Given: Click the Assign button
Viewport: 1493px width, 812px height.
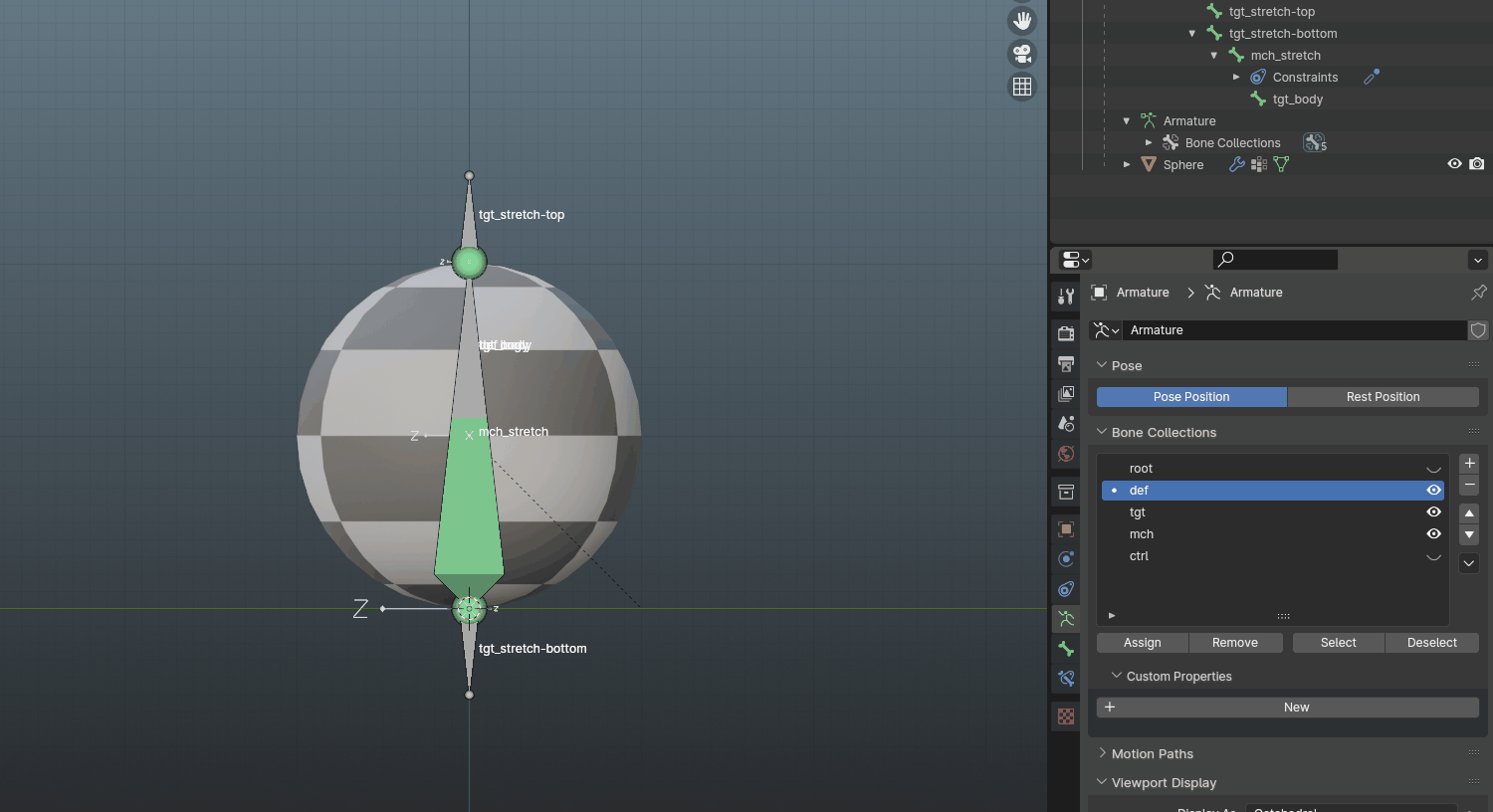Looking at the screenshot, I should pos(1142,643).
